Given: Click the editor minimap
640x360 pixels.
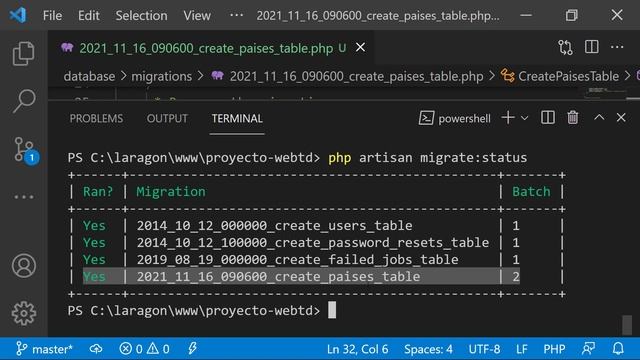Looking at the screenshot, I should [x=606, y=93].
